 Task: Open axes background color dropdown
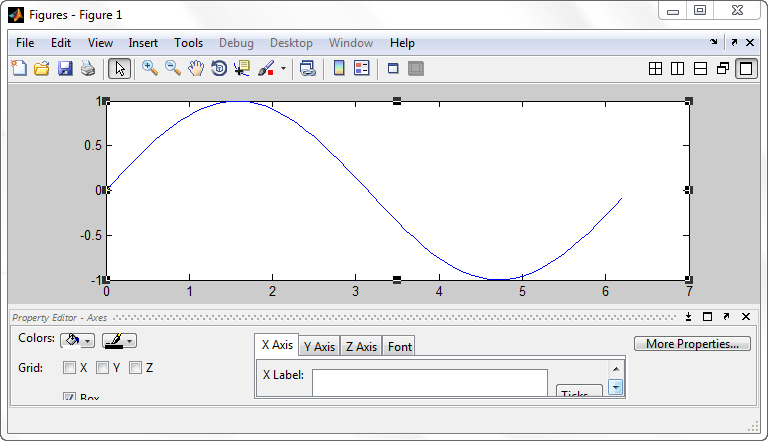pos(77,341)
